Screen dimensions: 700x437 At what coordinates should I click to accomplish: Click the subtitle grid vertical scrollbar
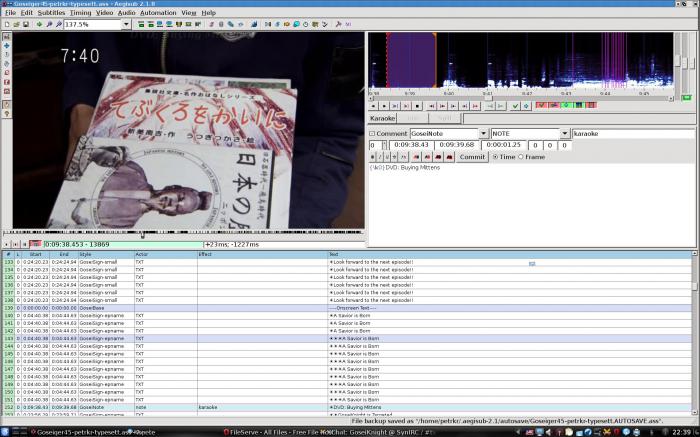695,333
